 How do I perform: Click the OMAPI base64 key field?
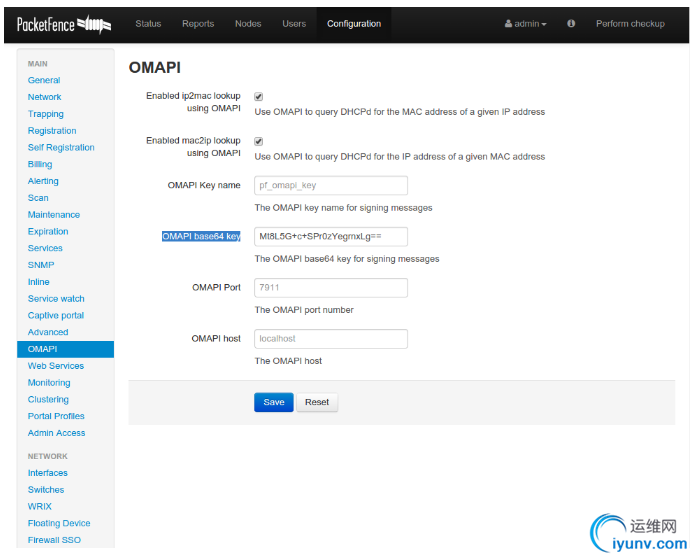point(331,236)
